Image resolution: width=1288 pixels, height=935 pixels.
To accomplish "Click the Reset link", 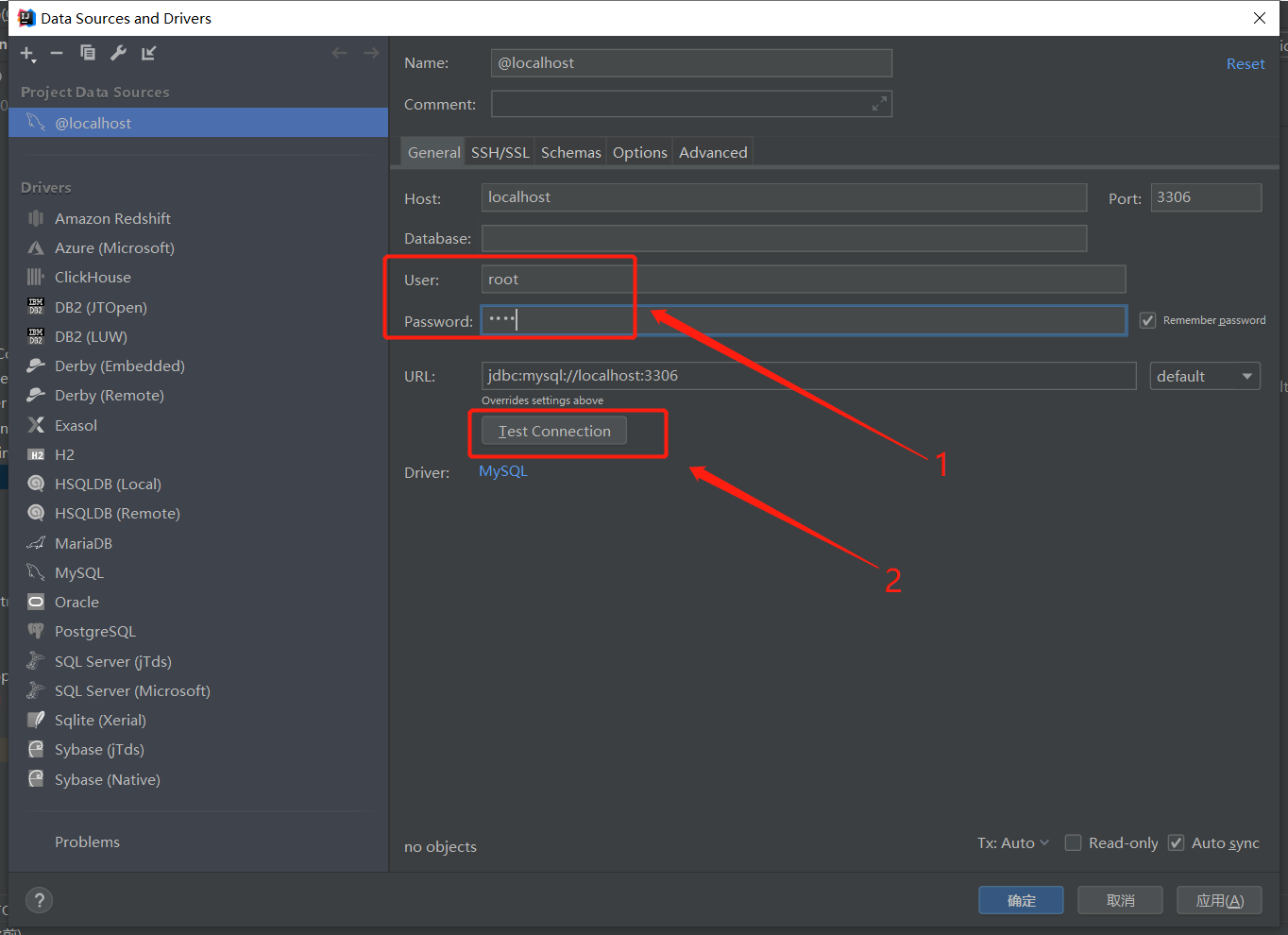I will (1245, 64).
